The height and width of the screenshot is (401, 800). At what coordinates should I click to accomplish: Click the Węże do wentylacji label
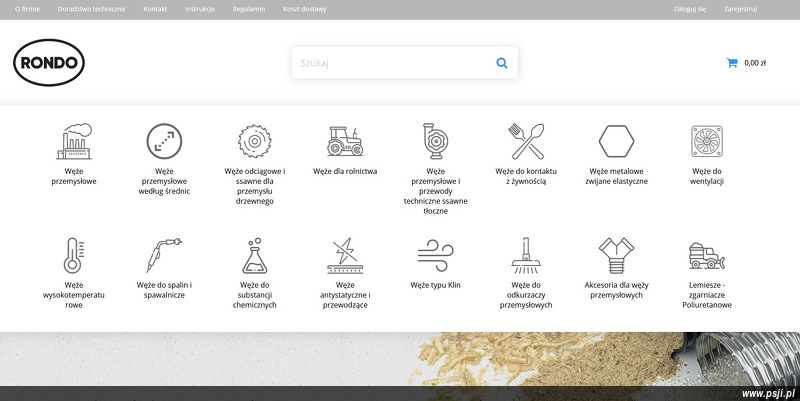pos(707,176)
